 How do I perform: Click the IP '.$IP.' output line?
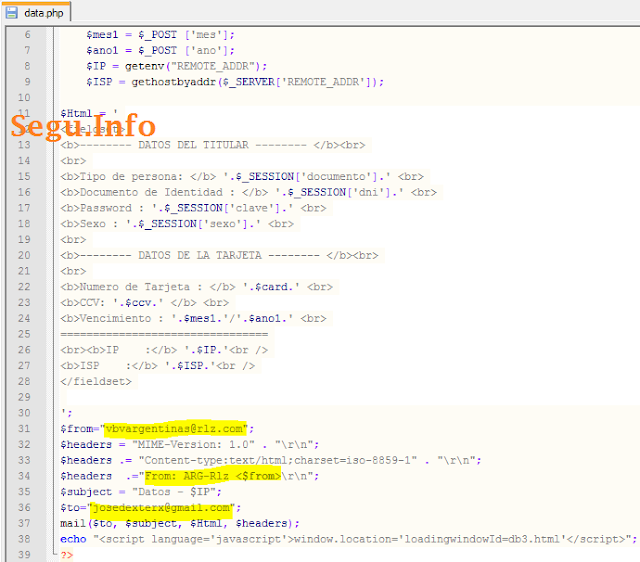[x=164, y=350]
